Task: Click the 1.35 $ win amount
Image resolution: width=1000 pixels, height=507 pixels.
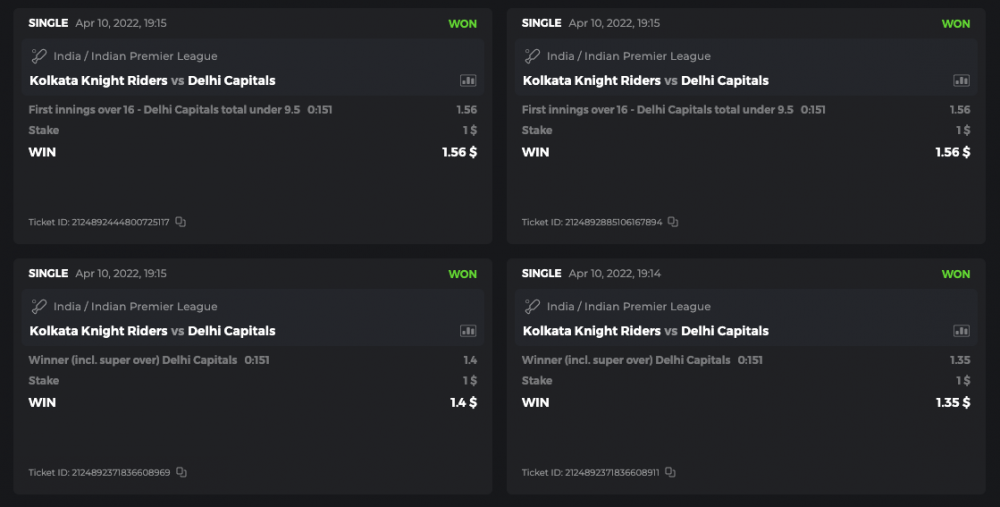Action: 952,403
